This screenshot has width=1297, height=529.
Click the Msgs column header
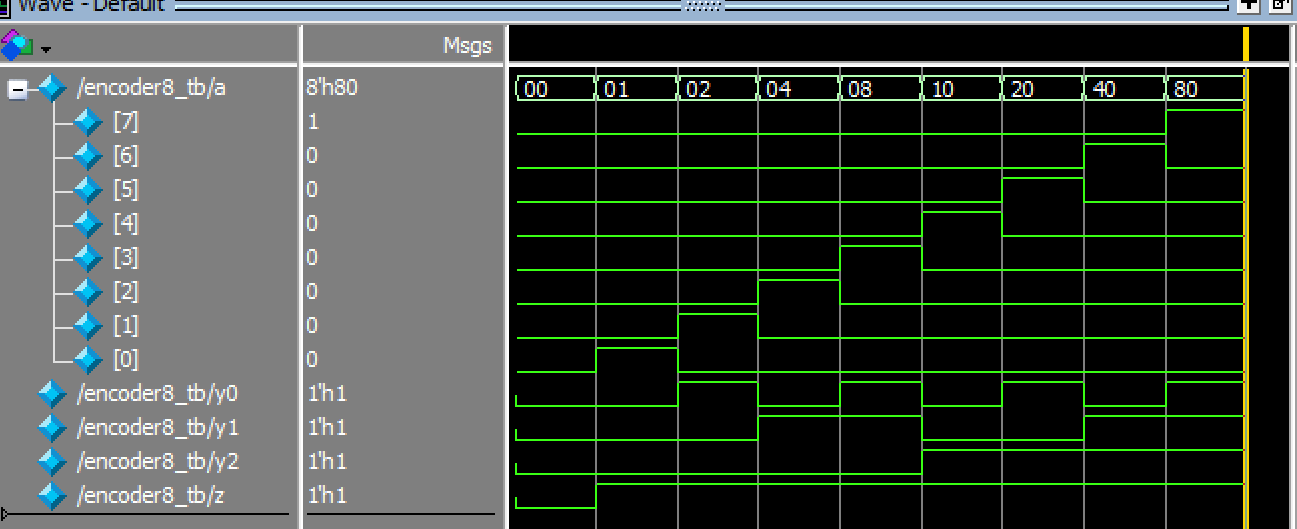click(x=467, y=46)
